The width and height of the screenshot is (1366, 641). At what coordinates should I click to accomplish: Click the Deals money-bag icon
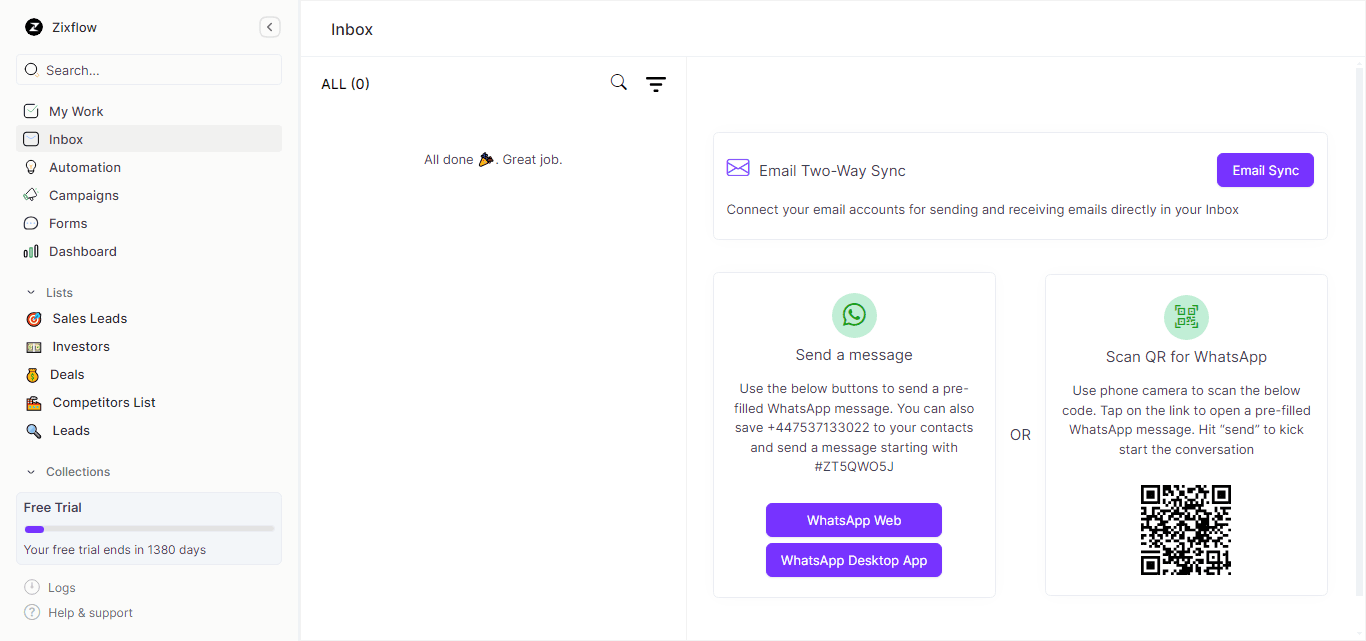(x=34, y=374)
